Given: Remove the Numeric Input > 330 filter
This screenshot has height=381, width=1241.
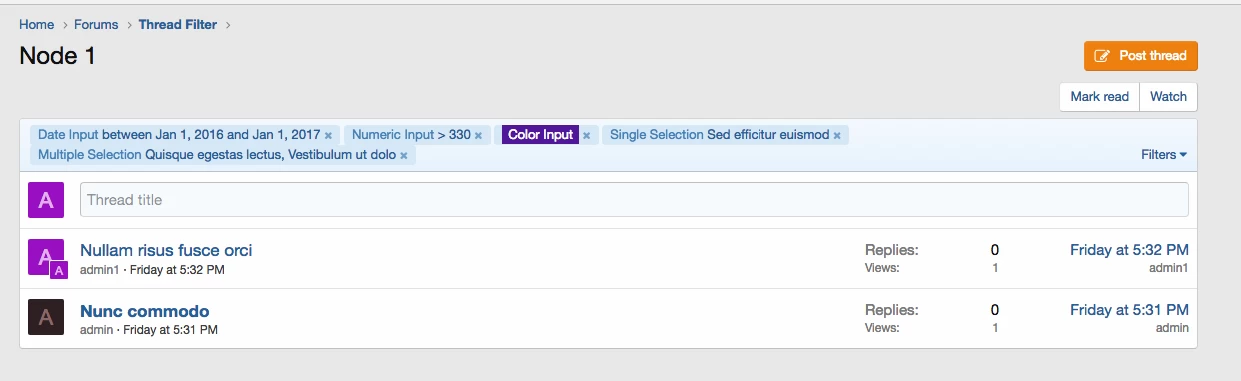Looking at the screenshot, I should (479, 135).
